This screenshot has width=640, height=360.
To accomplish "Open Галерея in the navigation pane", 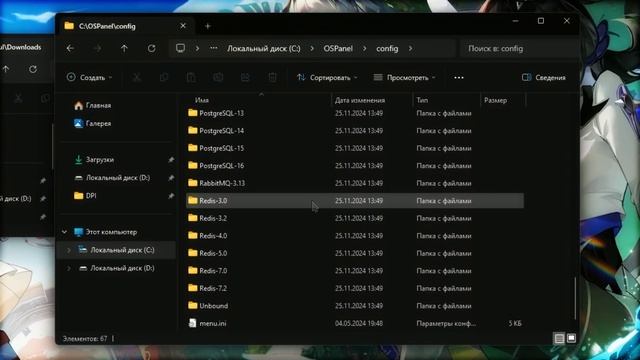I will point(93,123).
